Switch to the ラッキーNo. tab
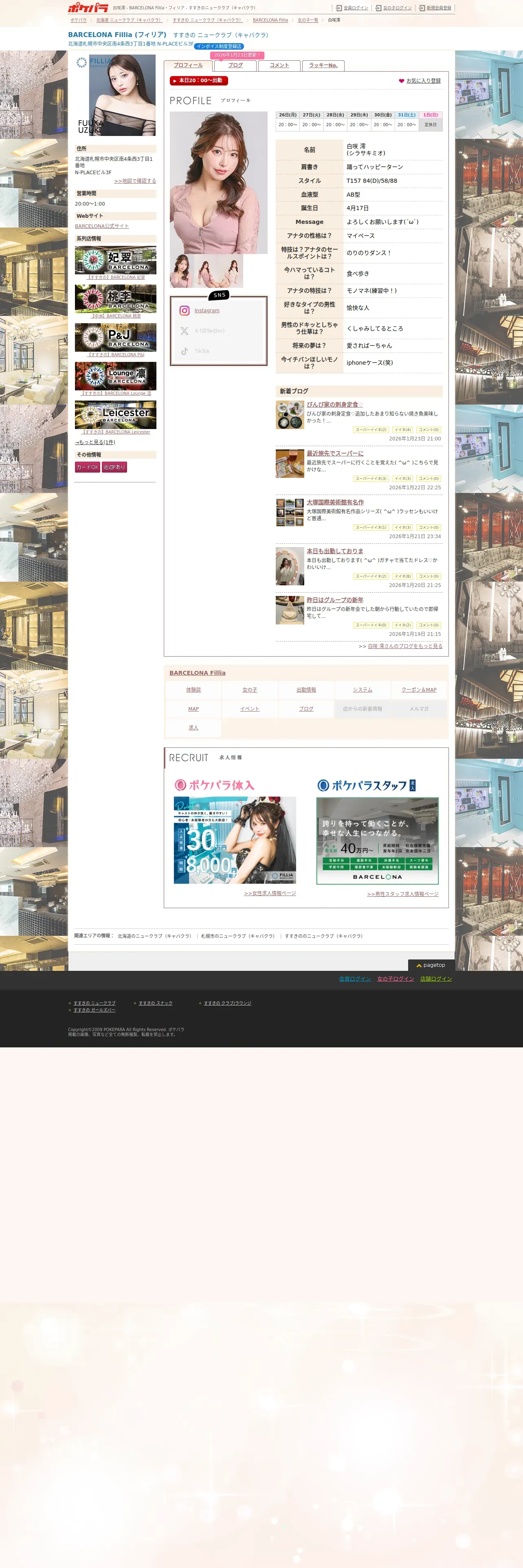The height and width of the screenshot is (1568, 523). coord(323,65)
